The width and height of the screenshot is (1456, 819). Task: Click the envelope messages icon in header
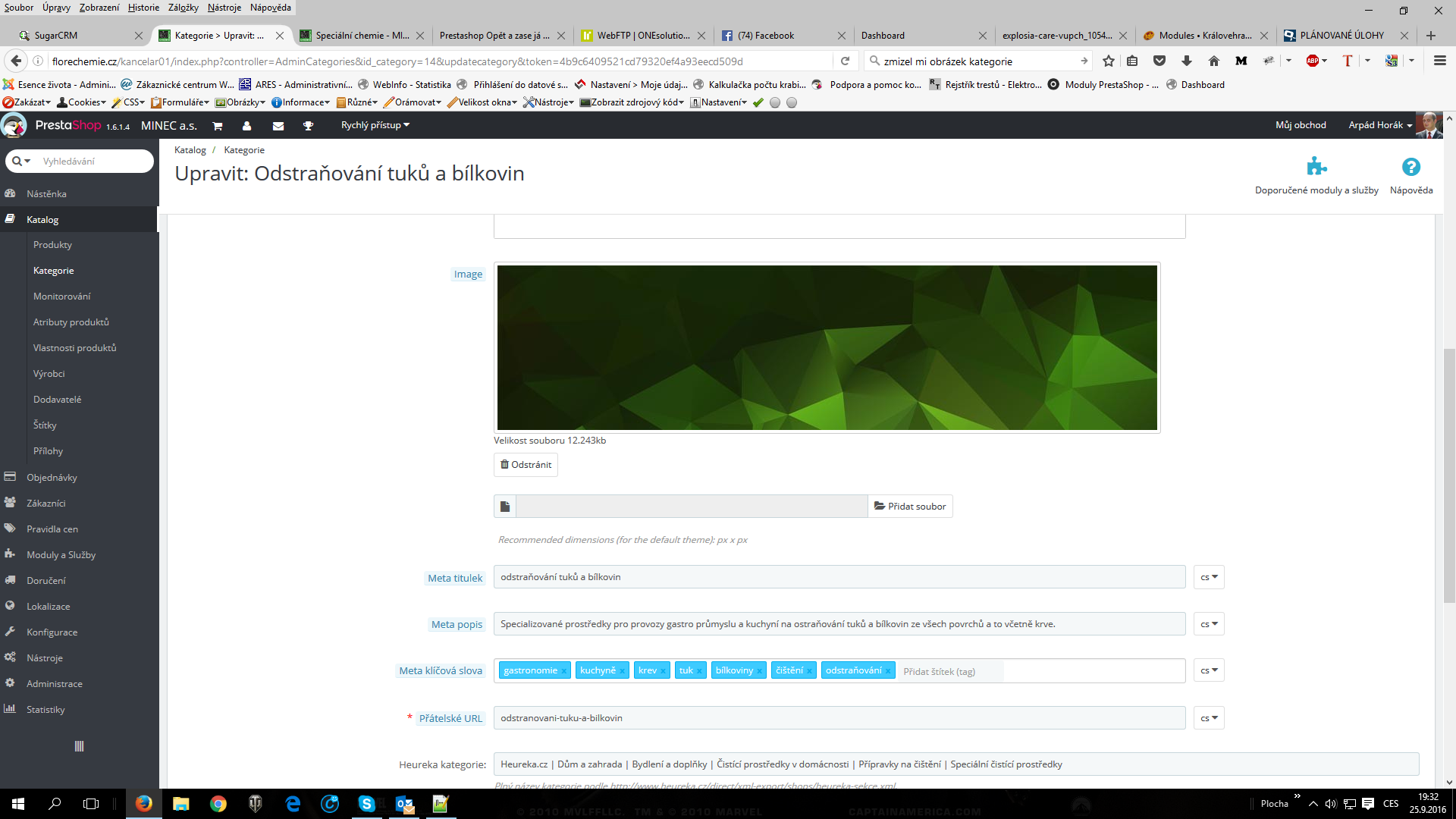(x=278, y=126)
